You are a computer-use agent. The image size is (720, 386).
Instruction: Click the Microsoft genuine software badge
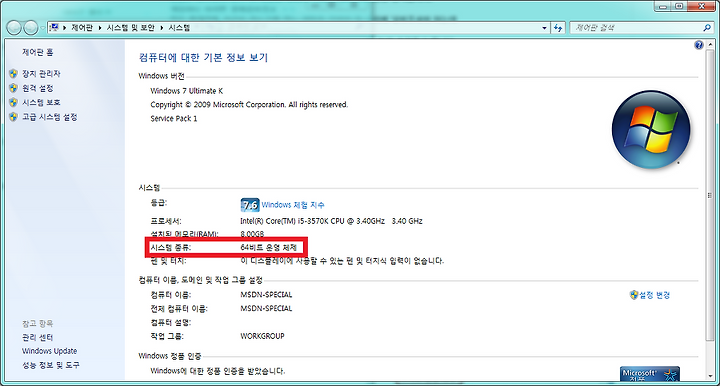tap(649, 374)
